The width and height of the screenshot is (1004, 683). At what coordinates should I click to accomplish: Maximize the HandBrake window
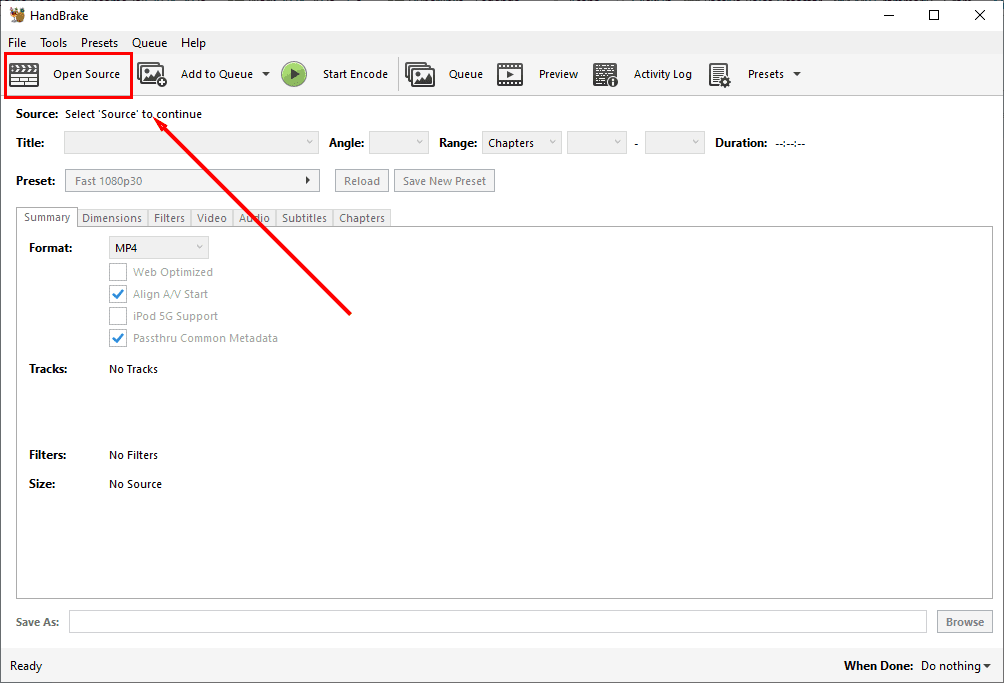(x=934, y=15)
